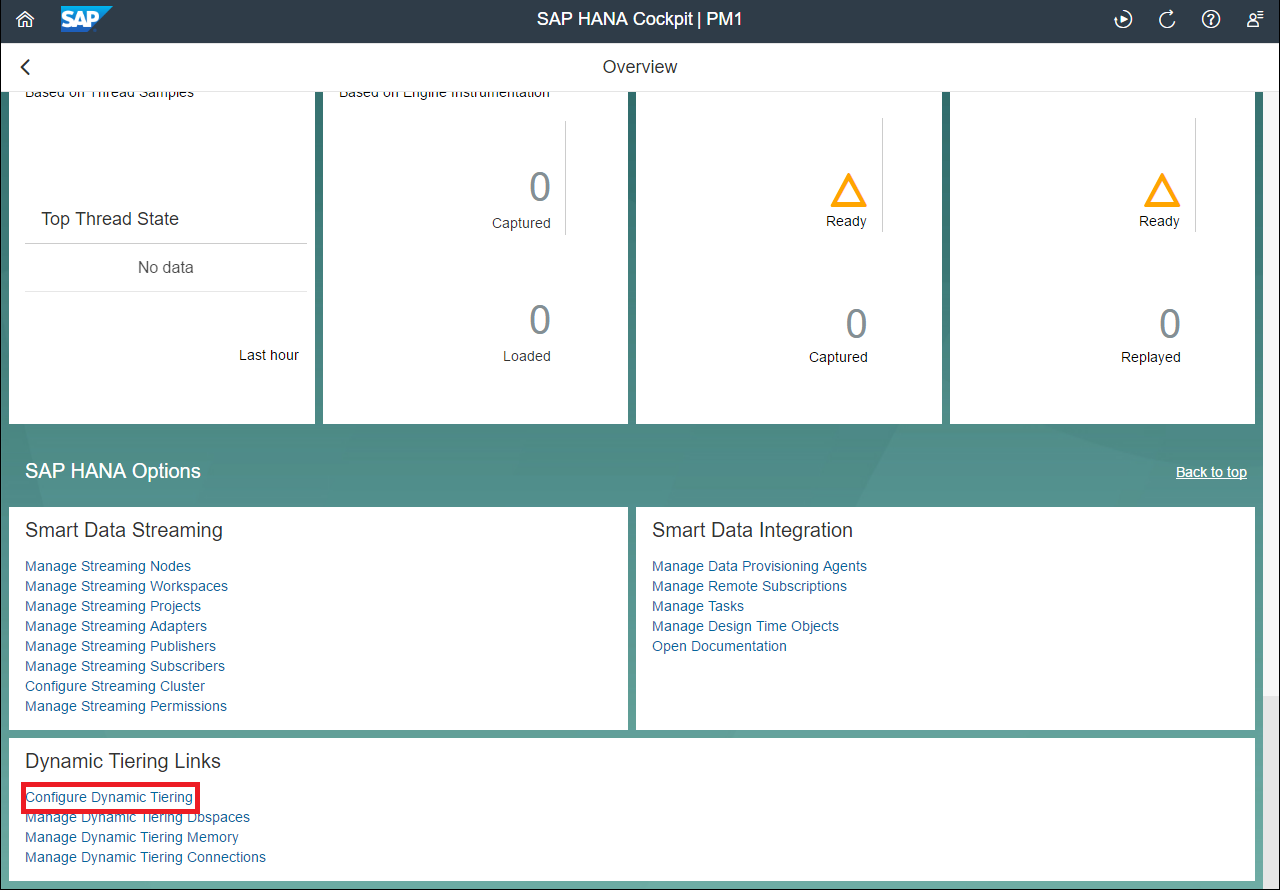Refresh the cockpit with the reload icon

pos(1167,19)
